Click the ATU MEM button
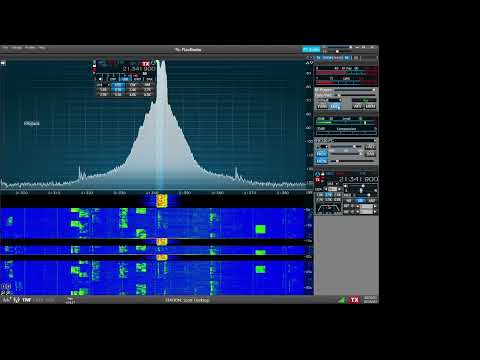Viewport: 480px width, 360px height. pyautogui.click(x=370, y=106)
